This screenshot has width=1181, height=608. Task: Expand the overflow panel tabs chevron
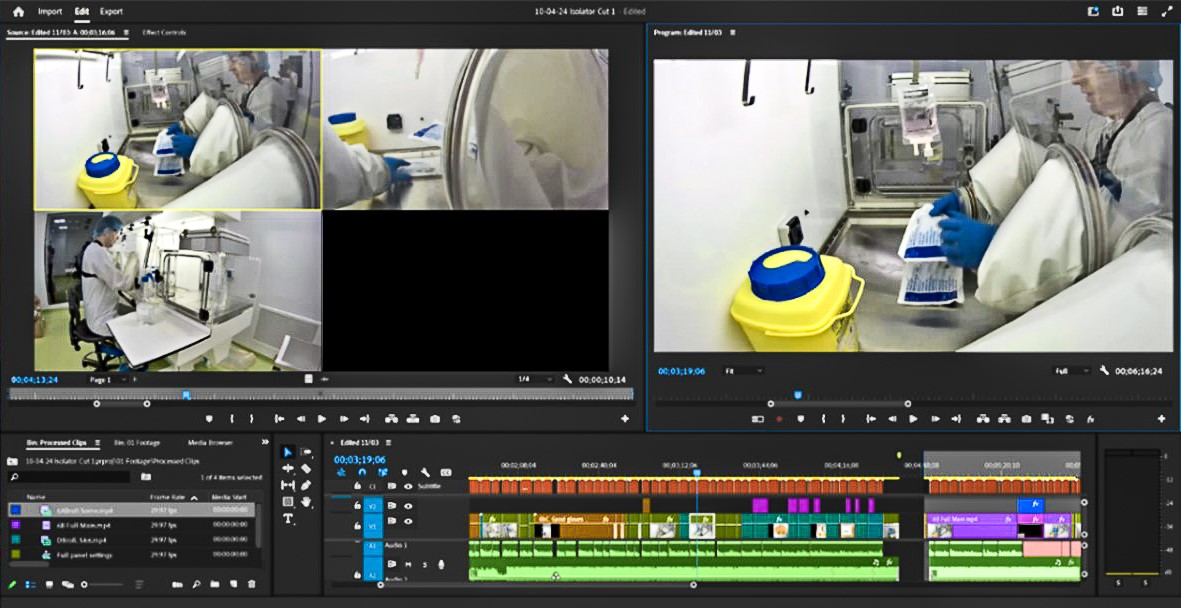tap(265, 442)
